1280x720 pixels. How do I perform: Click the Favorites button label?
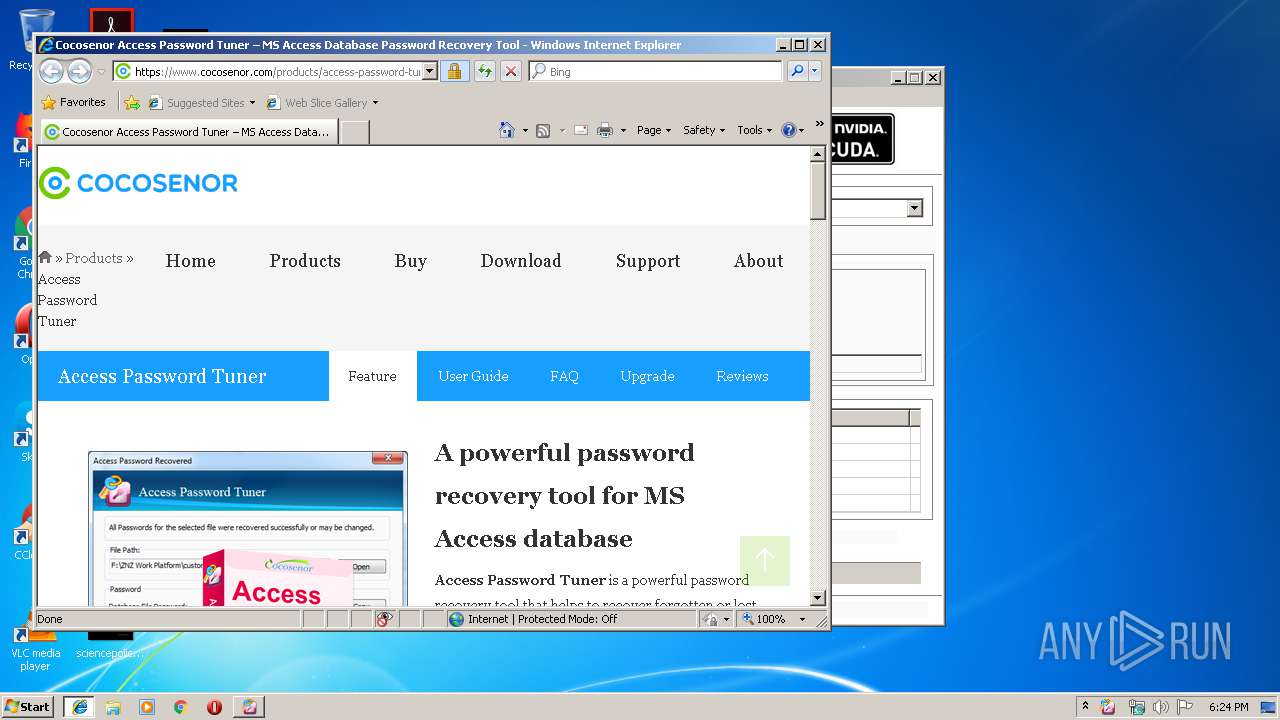[83, 102]
